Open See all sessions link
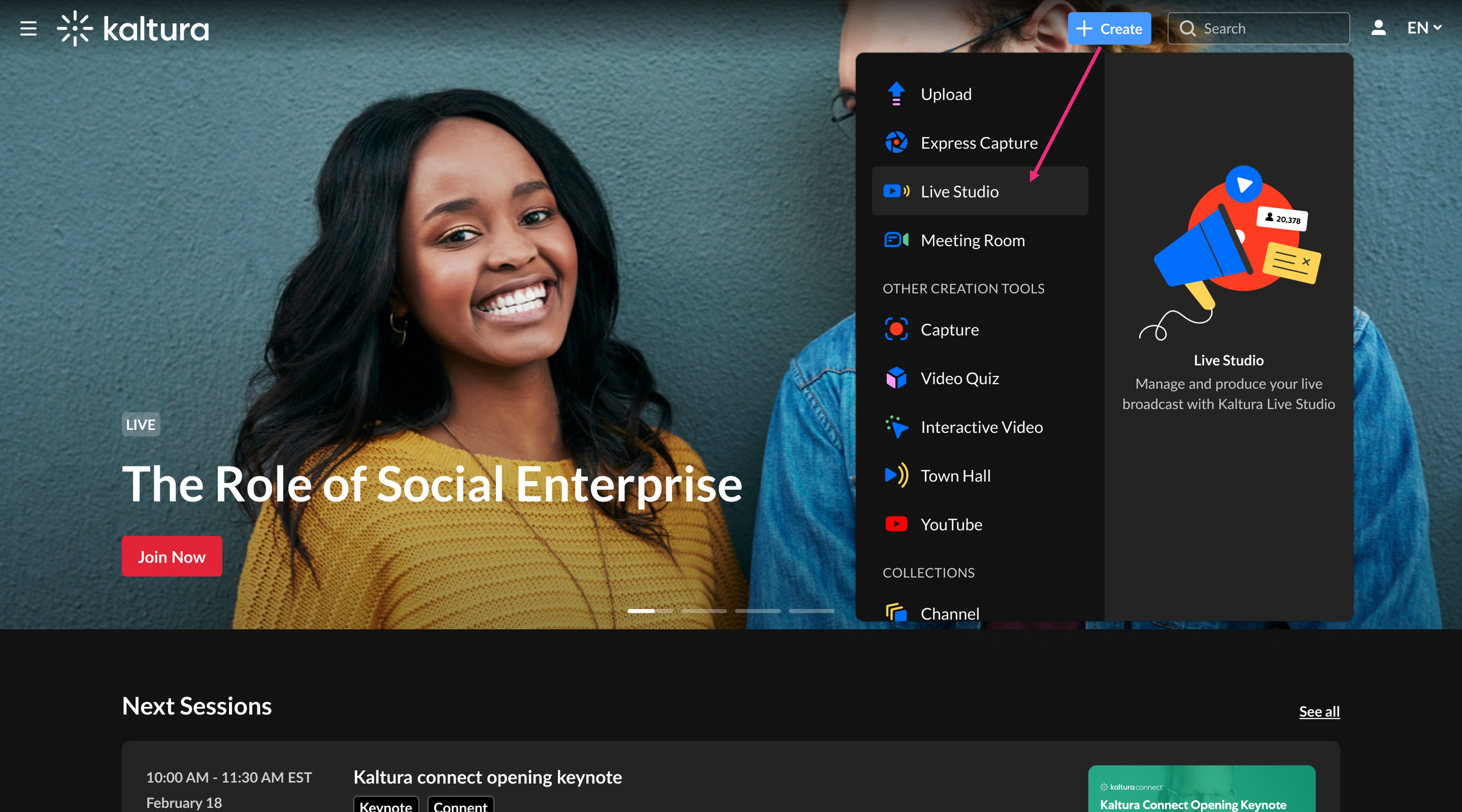This screenshot has height=812, width=1462. point(1319,711)
